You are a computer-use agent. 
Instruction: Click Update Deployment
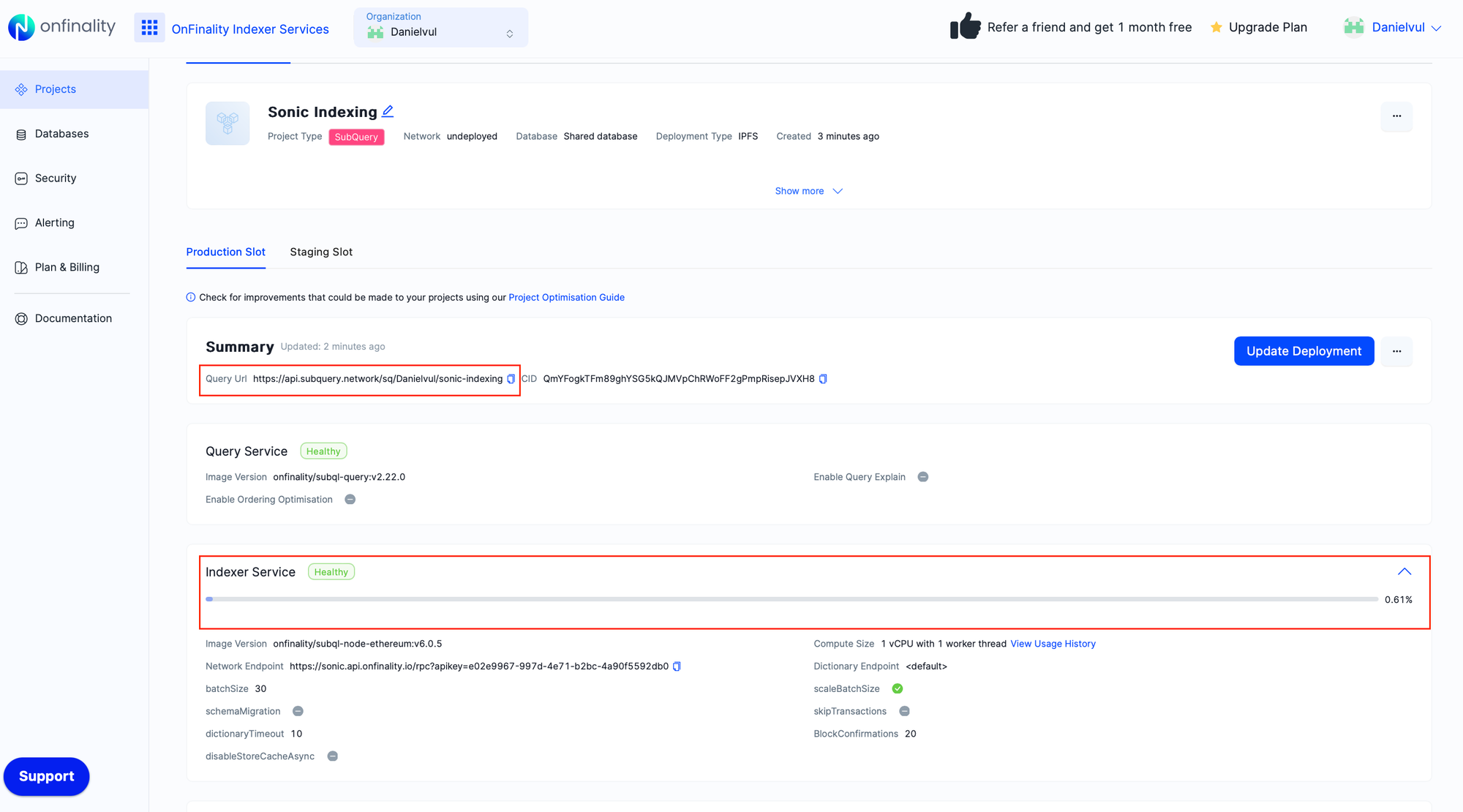pyautogui.click(x=1304, y=351)
